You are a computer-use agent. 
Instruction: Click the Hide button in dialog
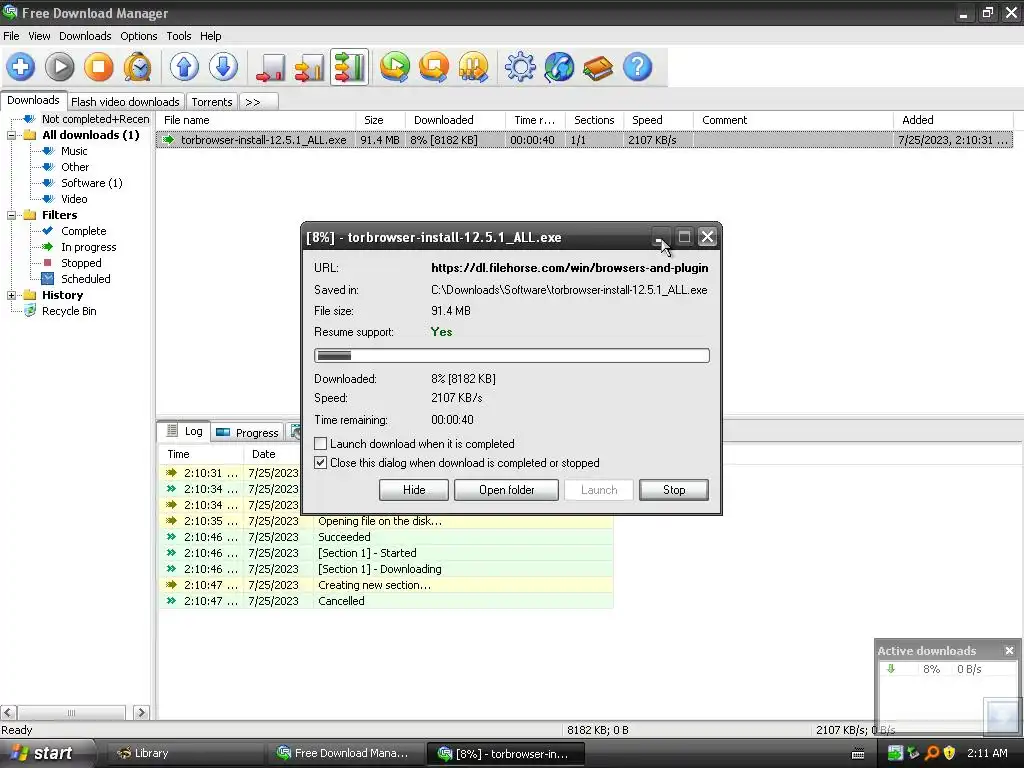(414, 490)
